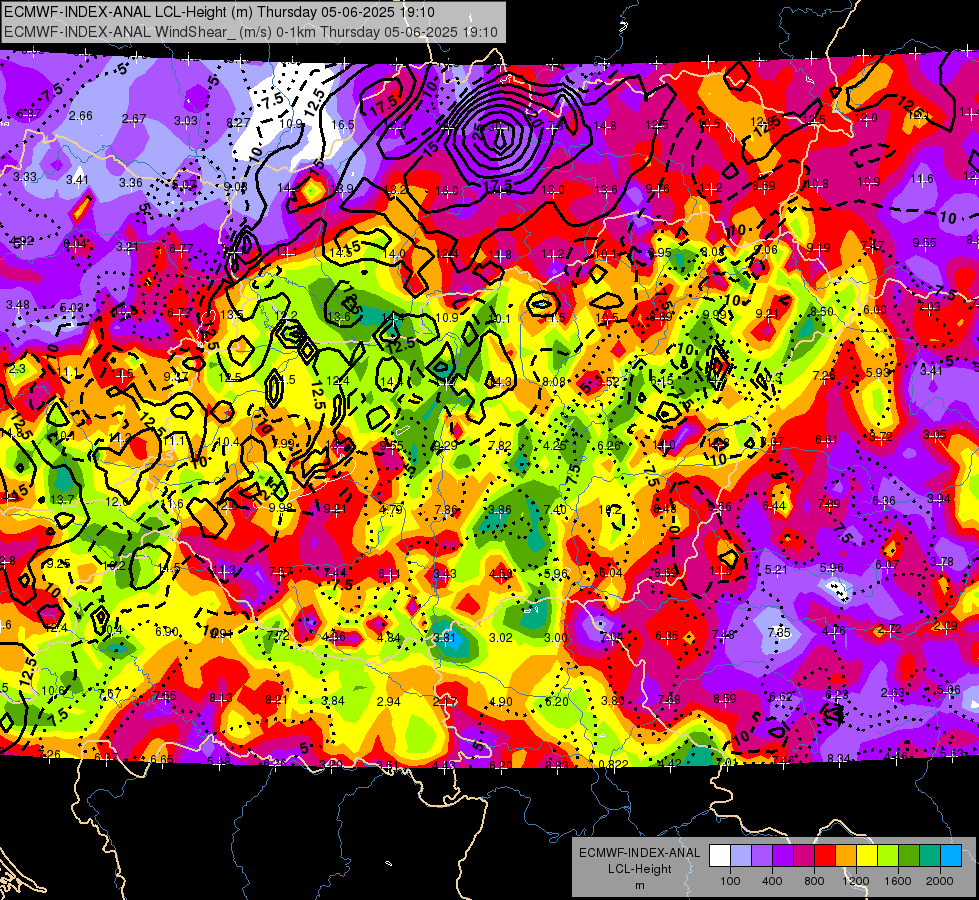Click the map value 3.21

127,247
